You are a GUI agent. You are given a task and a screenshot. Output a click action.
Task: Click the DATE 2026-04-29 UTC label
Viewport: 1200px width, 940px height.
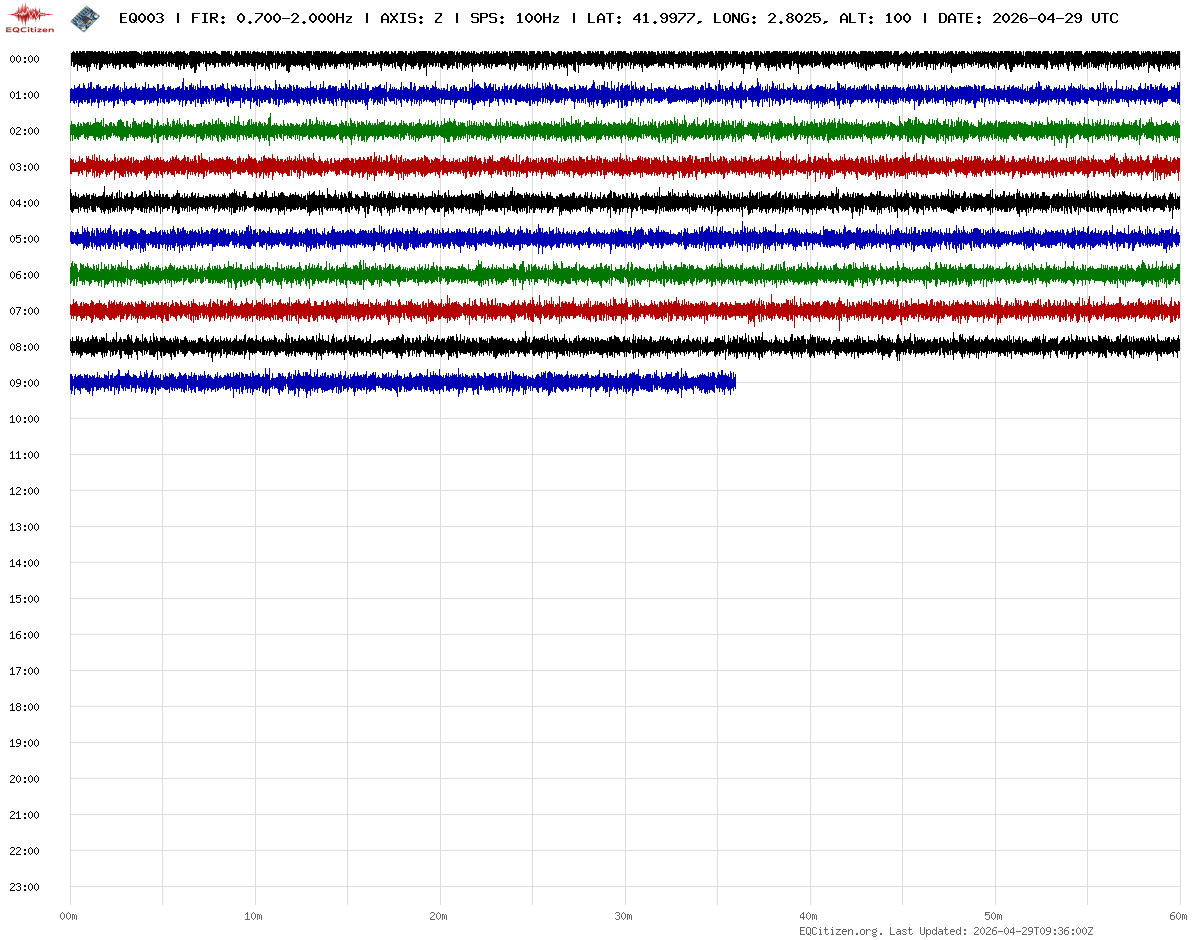click(1028, 18)
